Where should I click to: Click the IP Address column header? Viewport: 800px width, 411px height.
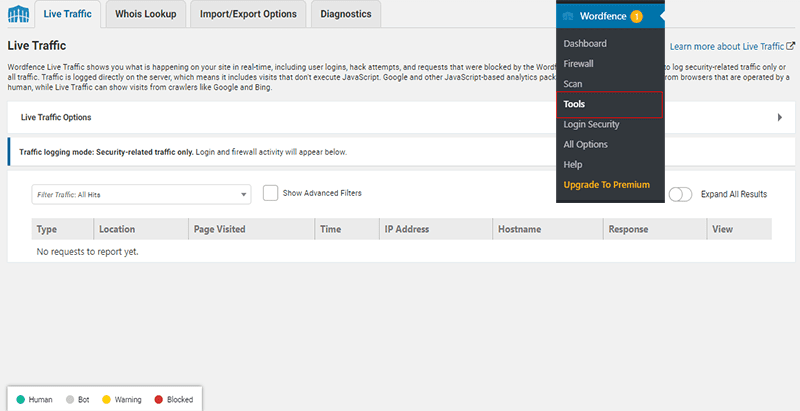click(x=436, y=229)
